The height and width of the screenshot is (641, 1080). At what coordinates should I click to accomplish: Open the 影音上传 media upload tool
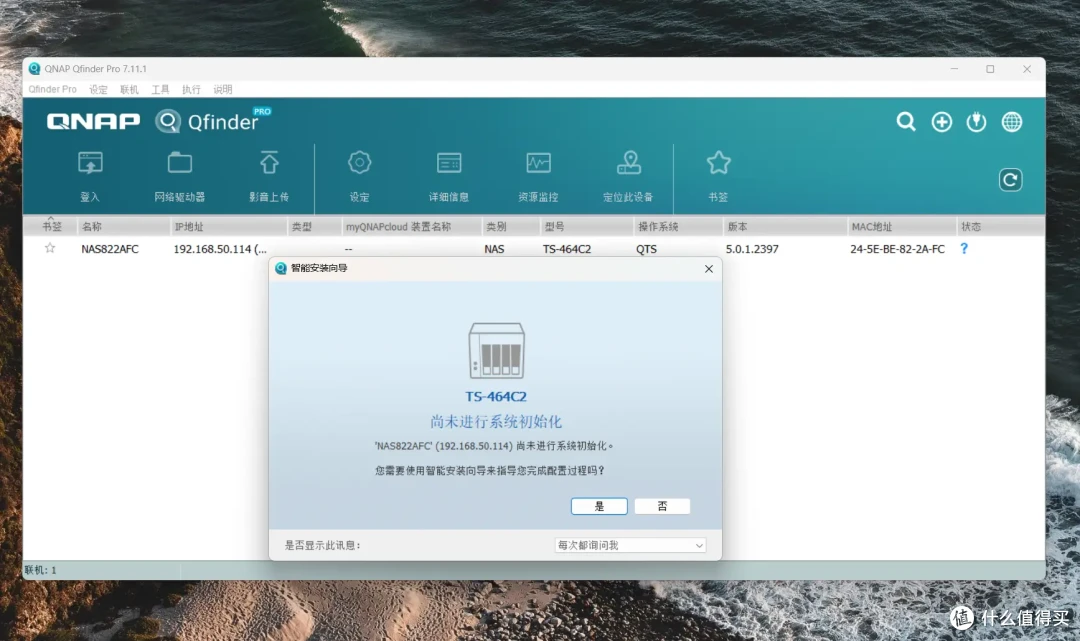pos(269,176)
